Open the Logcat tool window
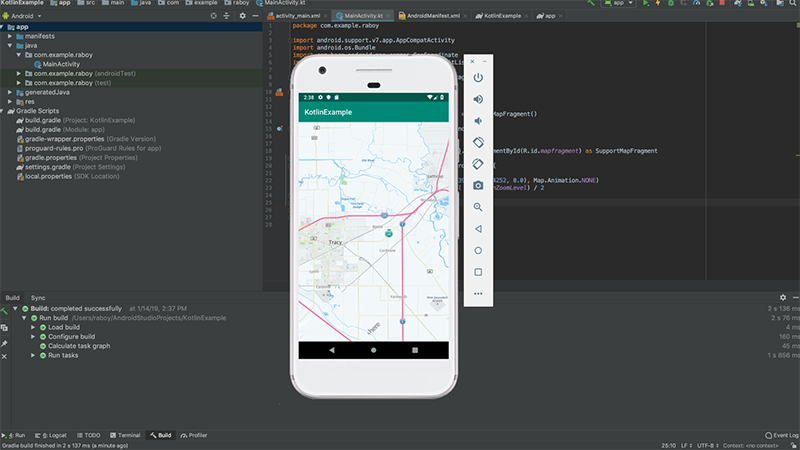This screenshot has width=800, height=450. pos(52,435)
